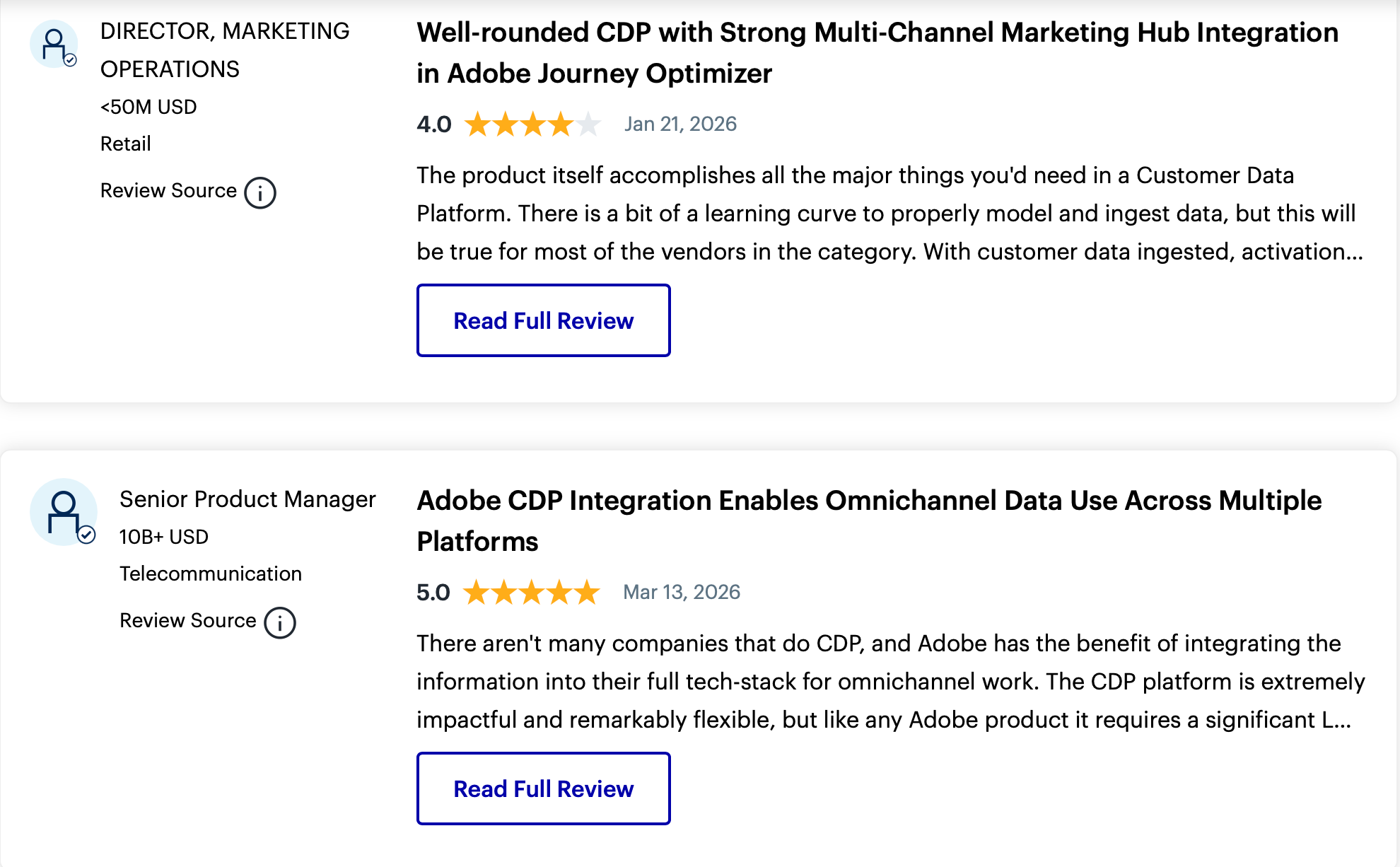Screen dimensions: 1400x867
Task: Click the 10B+ USD company size text
Action: 164,537
